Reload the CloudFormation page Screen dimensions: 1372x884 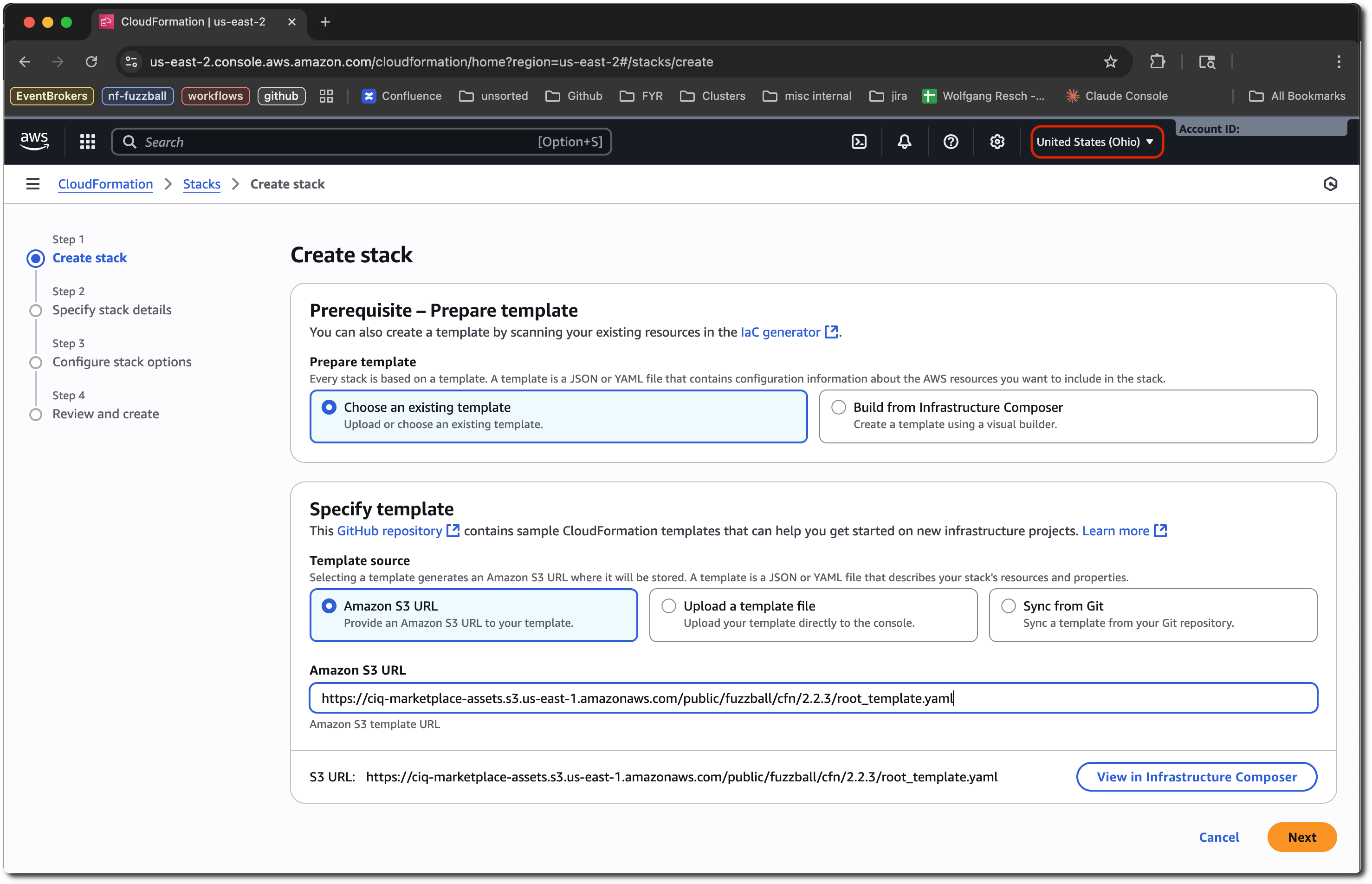[x=91, y=61]
